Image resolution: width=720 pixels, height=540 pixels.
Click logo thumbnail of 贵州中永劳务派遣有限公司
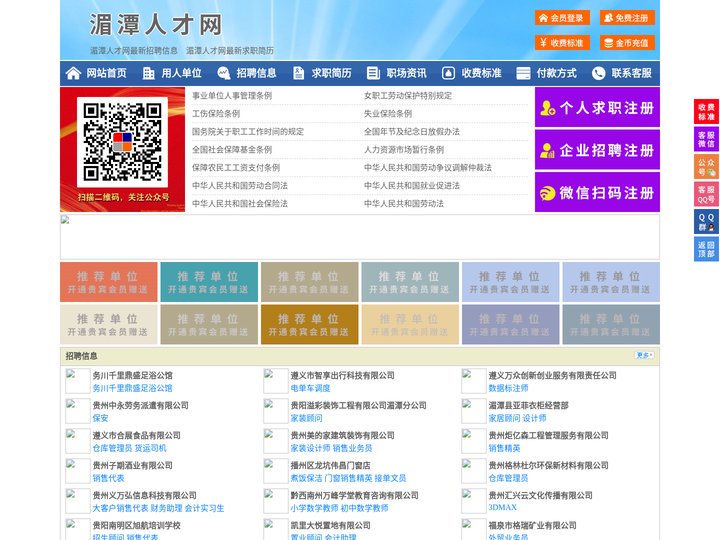tap(78, 411)
